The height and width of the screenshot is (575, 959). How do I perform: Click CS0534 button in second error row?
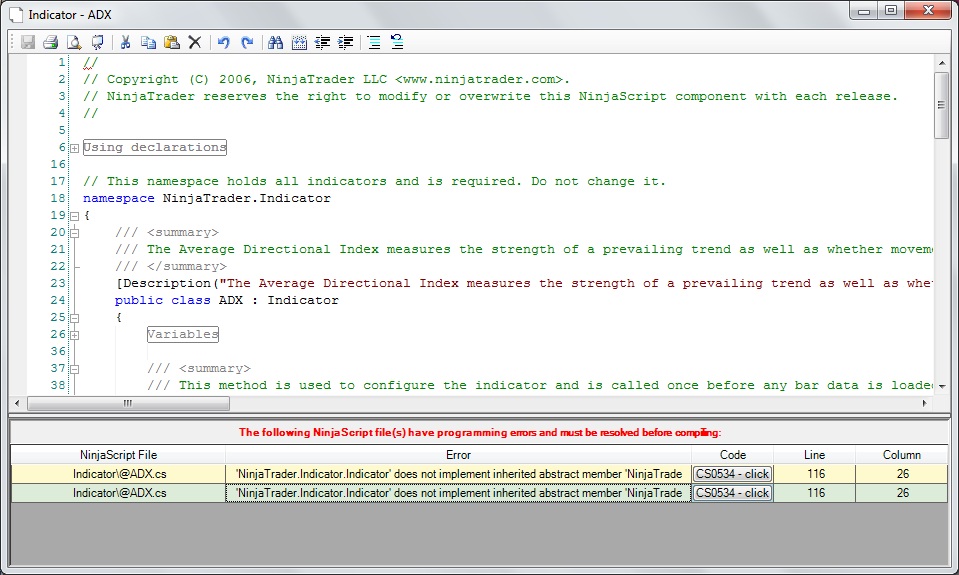[x=732, y=493]
